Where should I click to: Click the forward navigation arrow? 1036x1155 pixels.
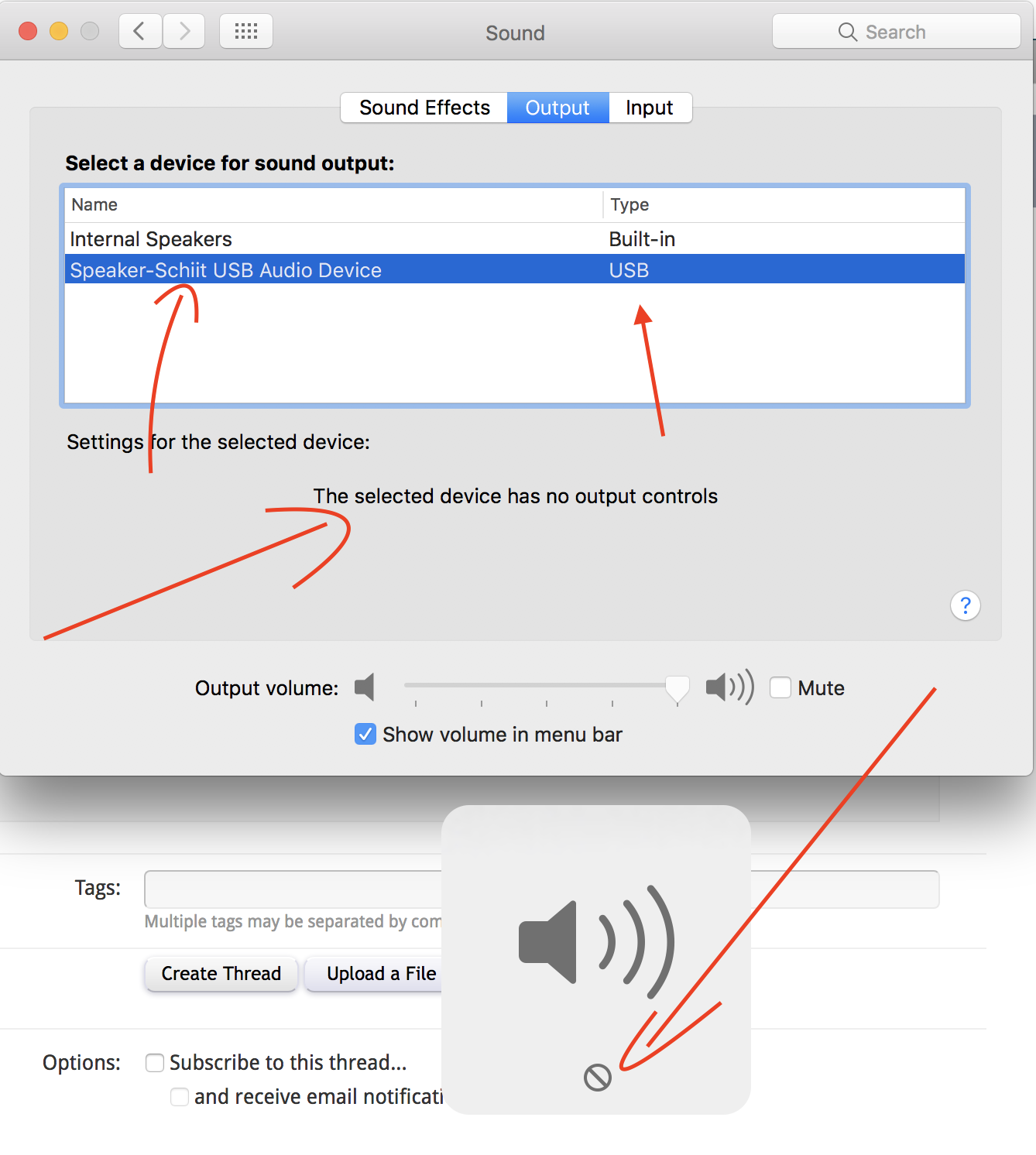tap(184, 32)
